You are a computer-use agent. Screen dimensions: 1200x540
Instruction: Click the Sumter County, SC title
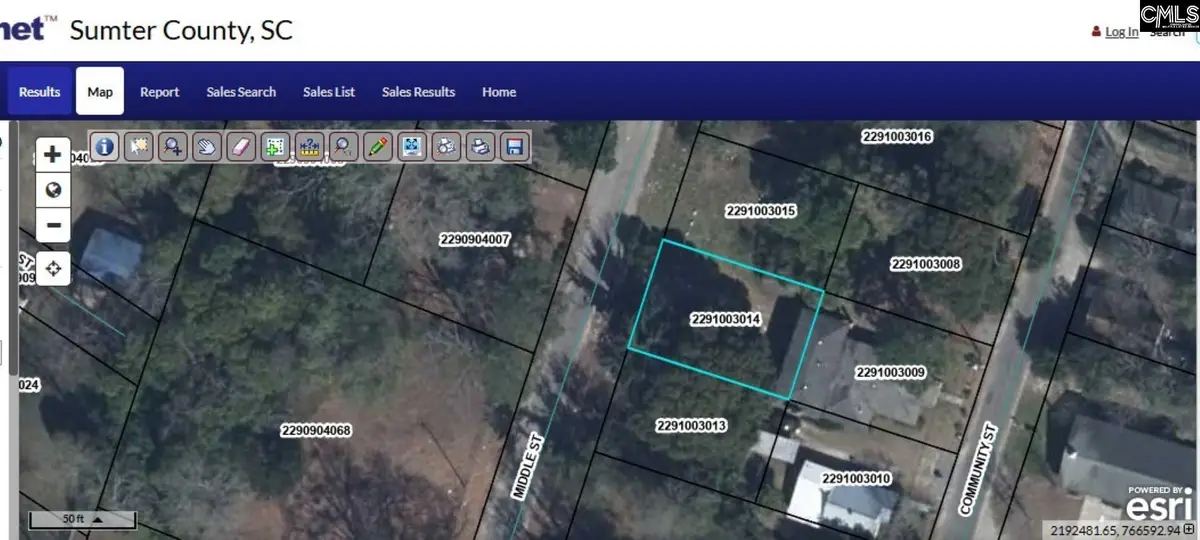181,29
